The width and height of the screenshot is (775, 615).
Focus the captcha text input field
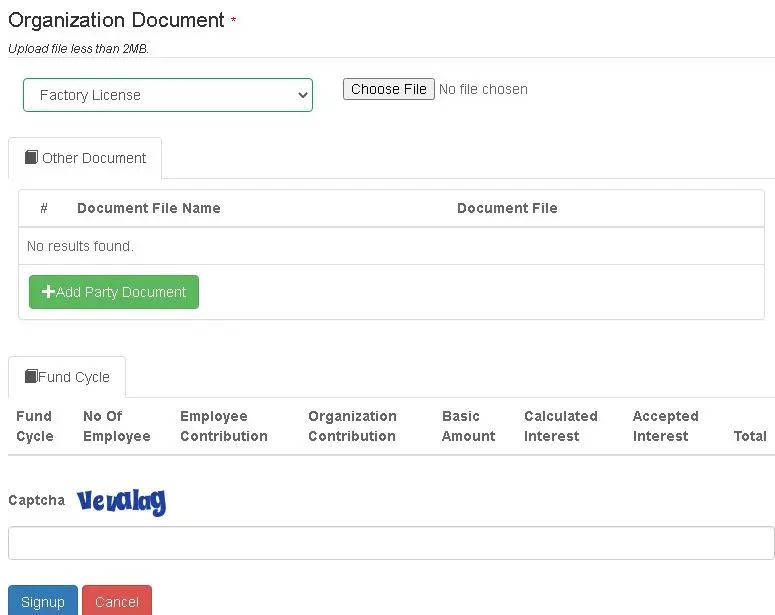(x=391, y=543)
